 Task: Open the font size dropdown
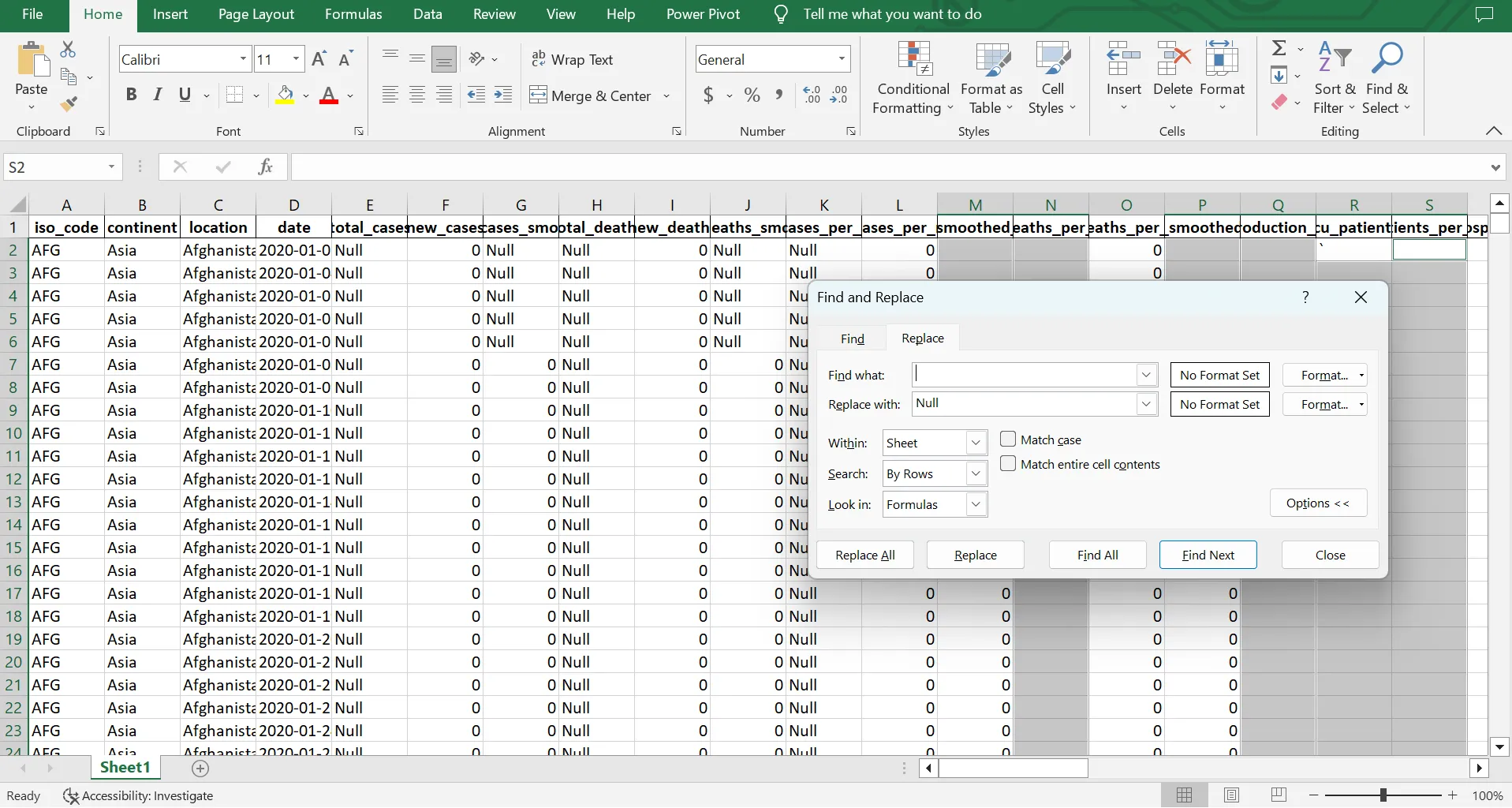(x=296, y=59)
